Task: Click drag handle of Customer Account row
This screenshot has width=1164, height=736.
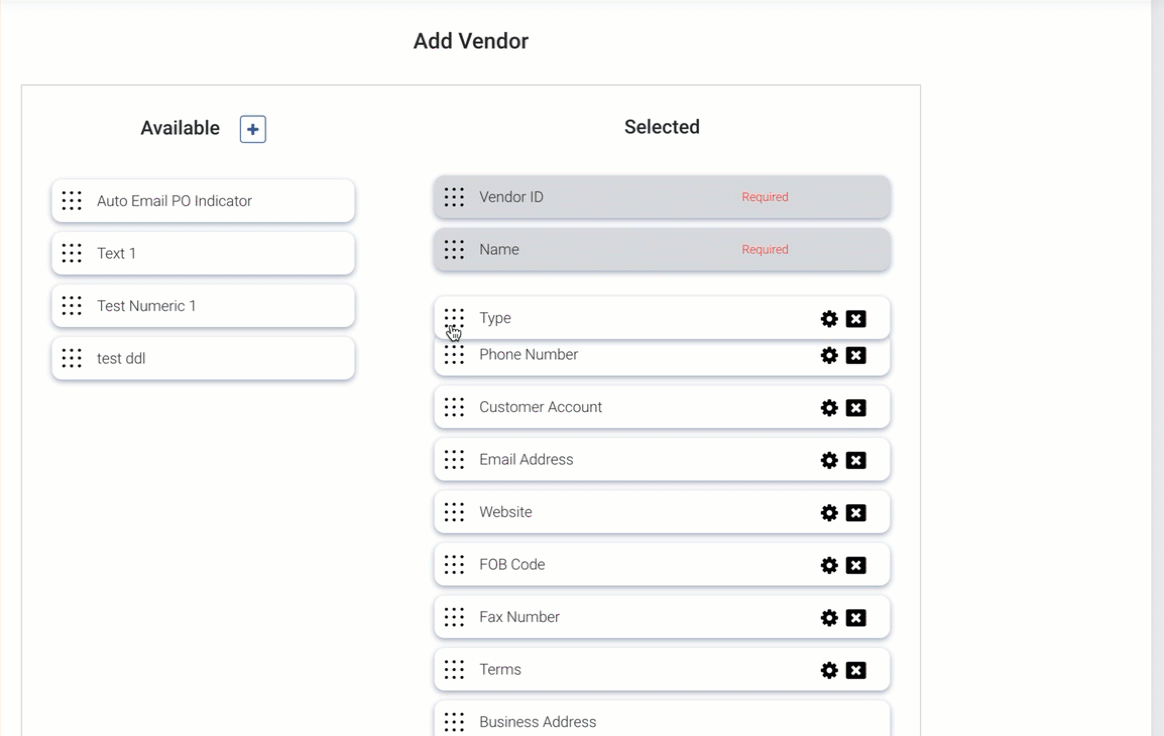Action: click(454, 407)
